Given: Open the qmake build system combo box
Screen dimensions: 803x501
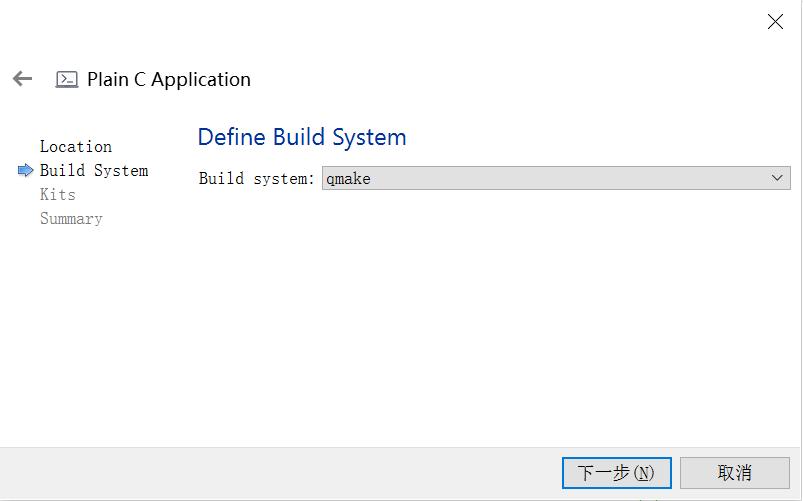Looking at the screenshot, I should click(x=555, y=179).
